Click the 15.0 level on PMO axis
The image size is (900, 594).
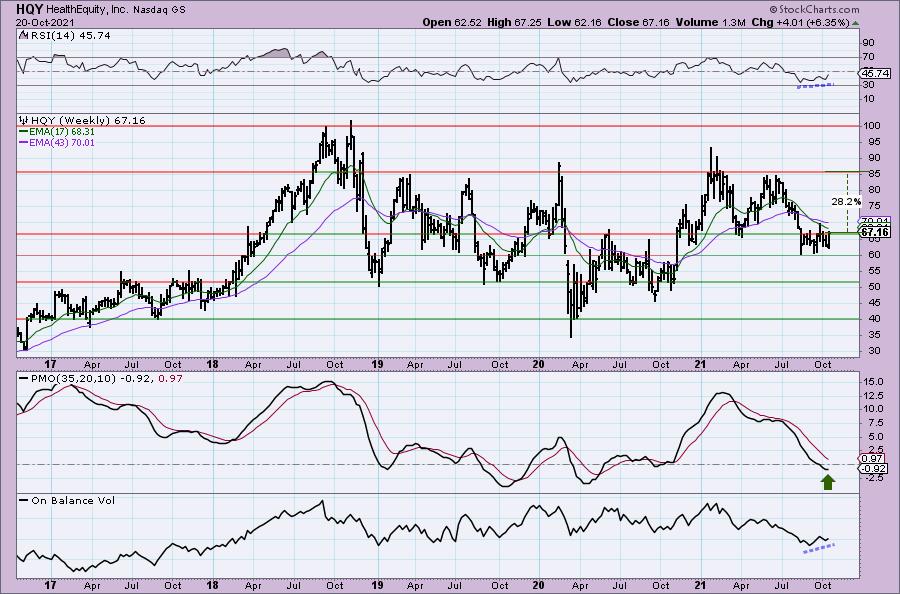tap(872, 381)
